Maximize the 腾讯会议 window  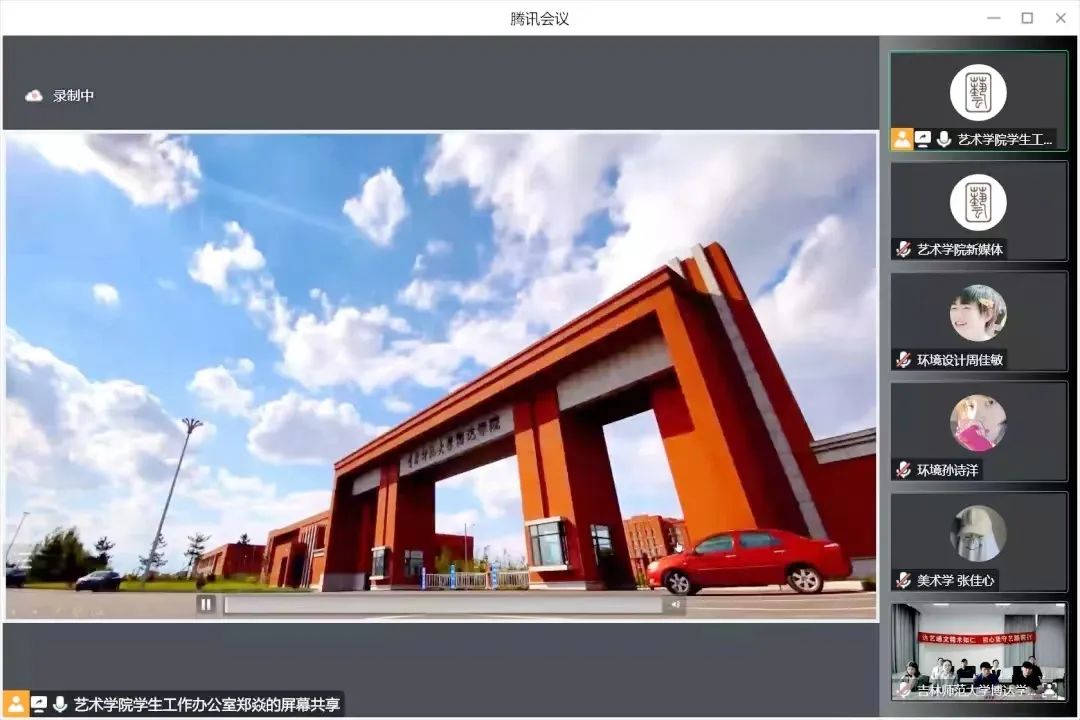(1027, 18)
